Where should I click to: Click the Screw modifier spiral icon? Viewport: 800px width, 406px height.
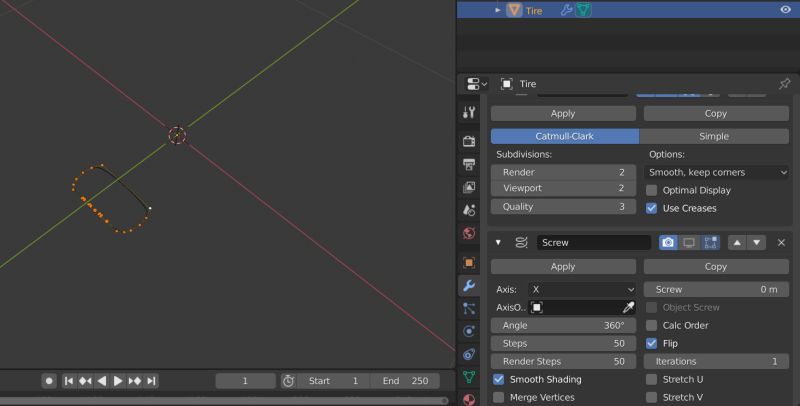pyautogui.click(x=521, y=243)
